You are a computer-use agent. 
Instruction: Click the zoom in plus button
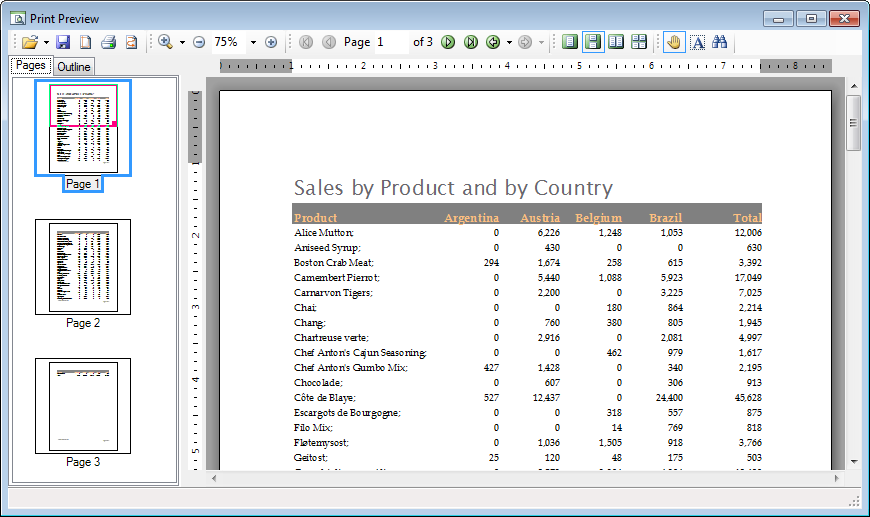tap(271, 42)
